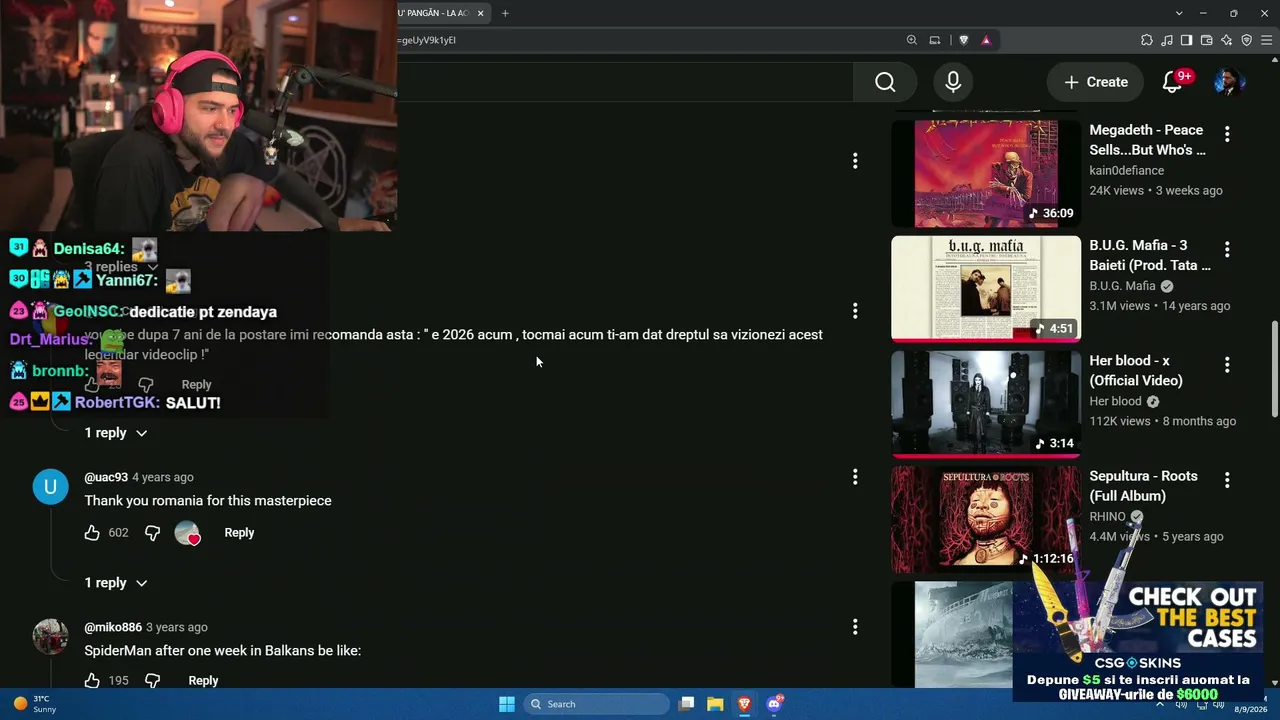
Task: Click the Create button
Action: pos(1095,82)
